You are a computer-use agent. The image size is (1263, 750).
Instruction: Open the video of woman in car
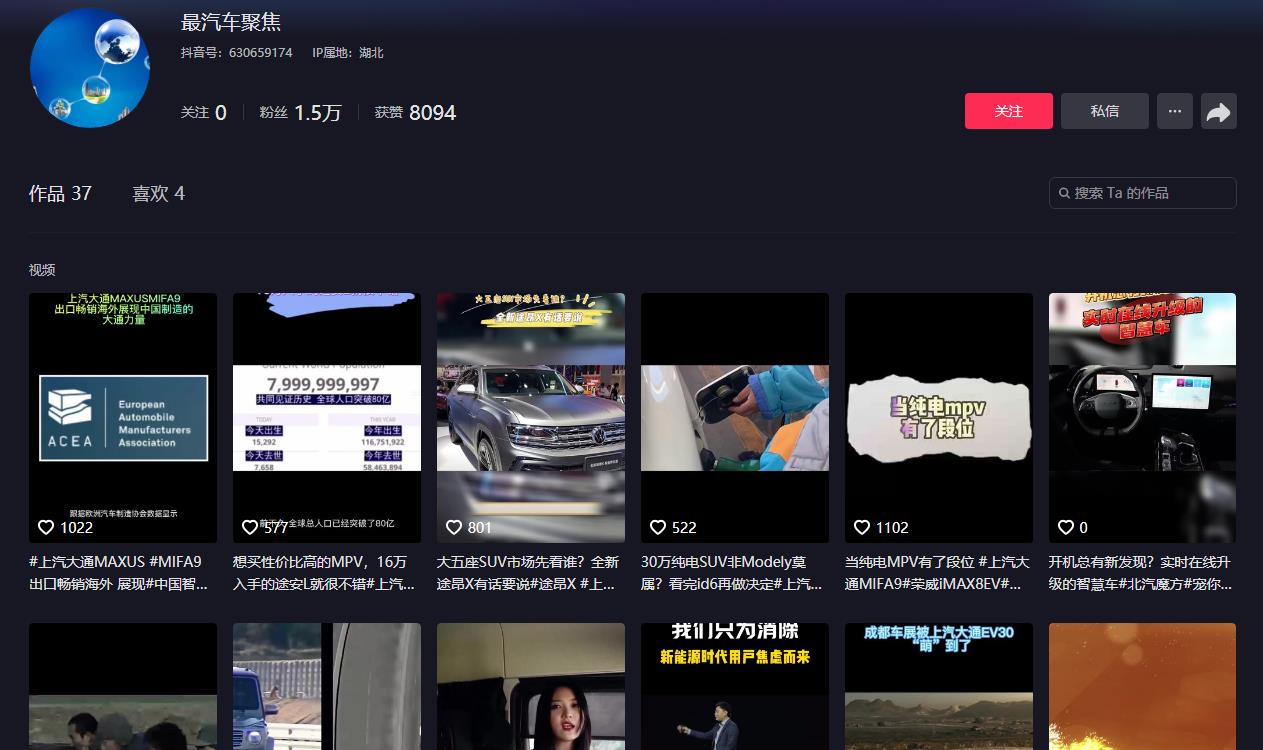[x=531, y=687]
